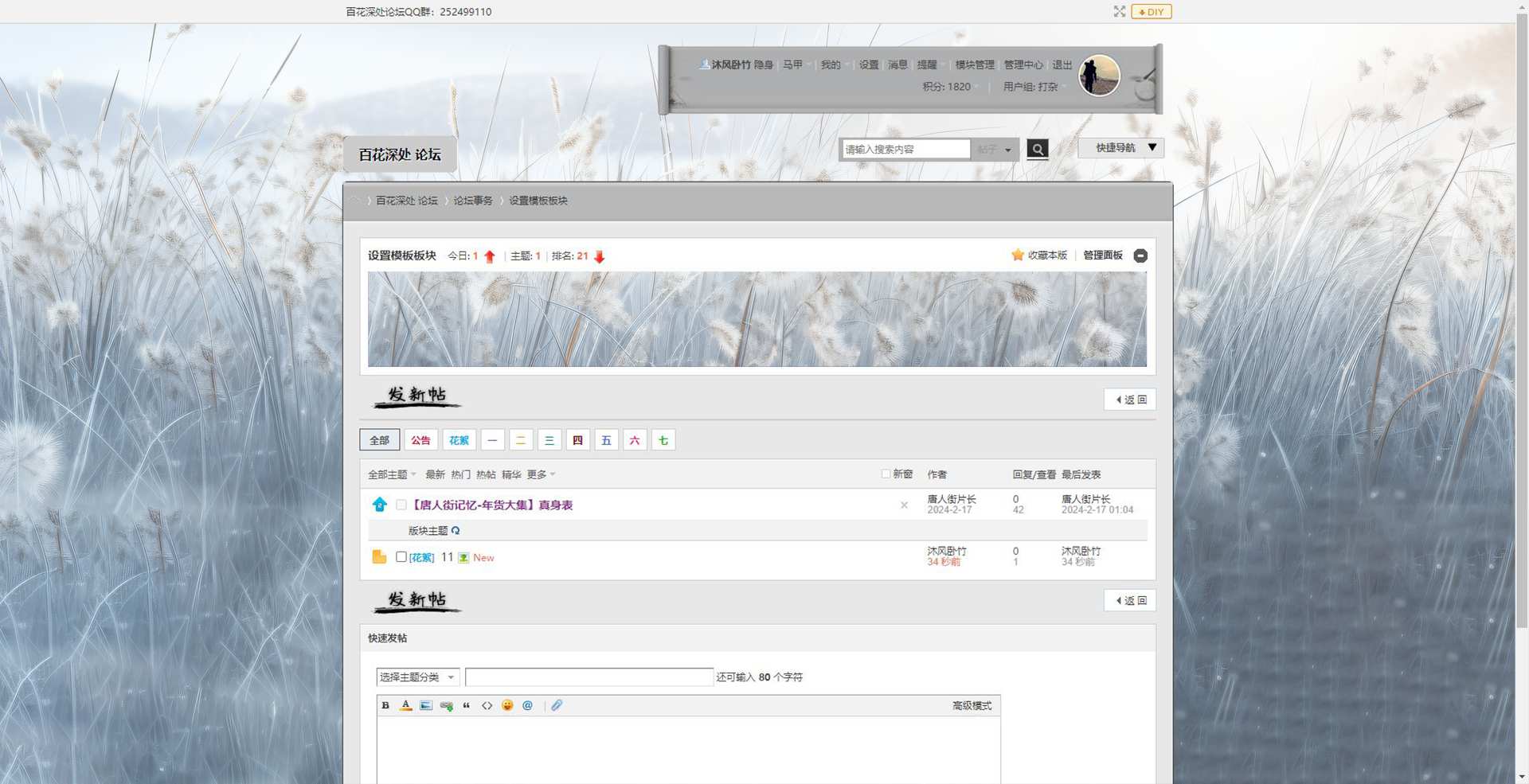This screenshot has height=784, width=1529.
Task: Check the box for the pinned 唐人街记忆 thread
Action: [401, 505]
